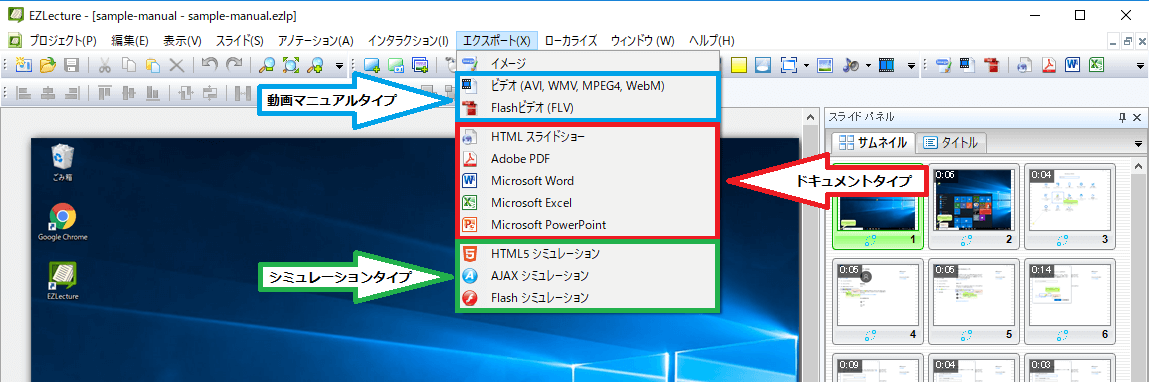
Task: Paste from clipboard toolbar icon
Action: point(152,65)
